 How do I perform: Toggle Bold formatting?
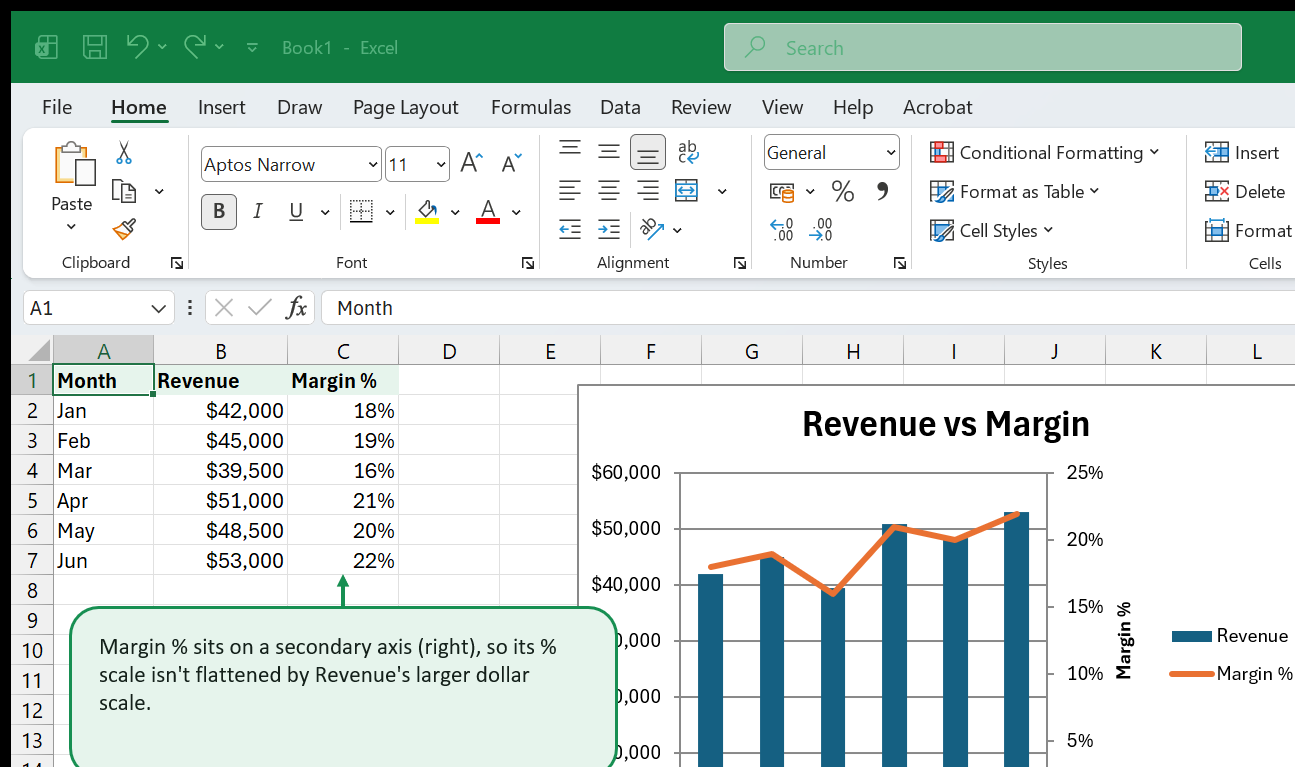[x=219, y=211]
